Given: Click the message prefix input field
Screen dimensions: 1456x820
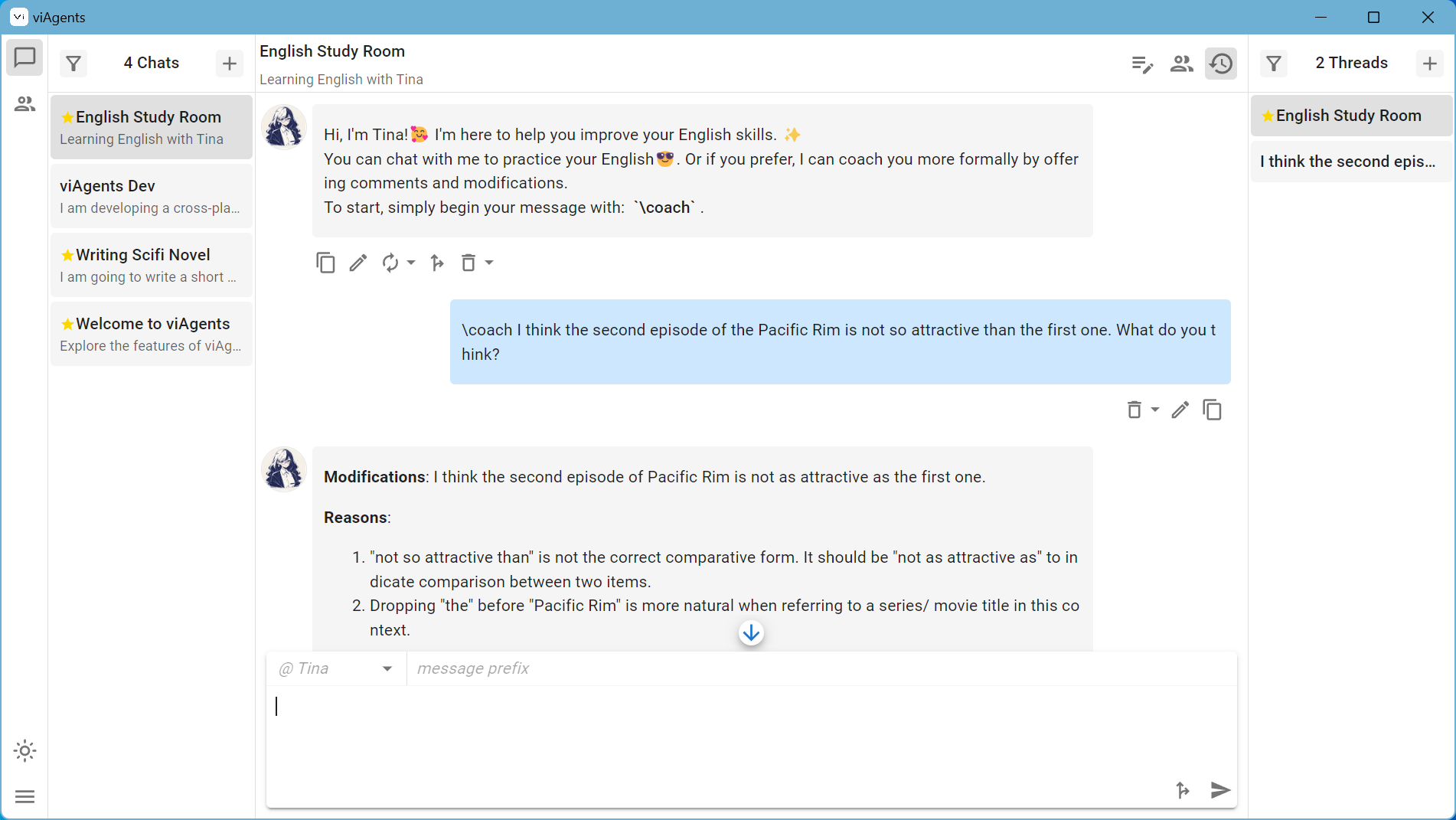Looking at the screenshot, I should [819, 668].
